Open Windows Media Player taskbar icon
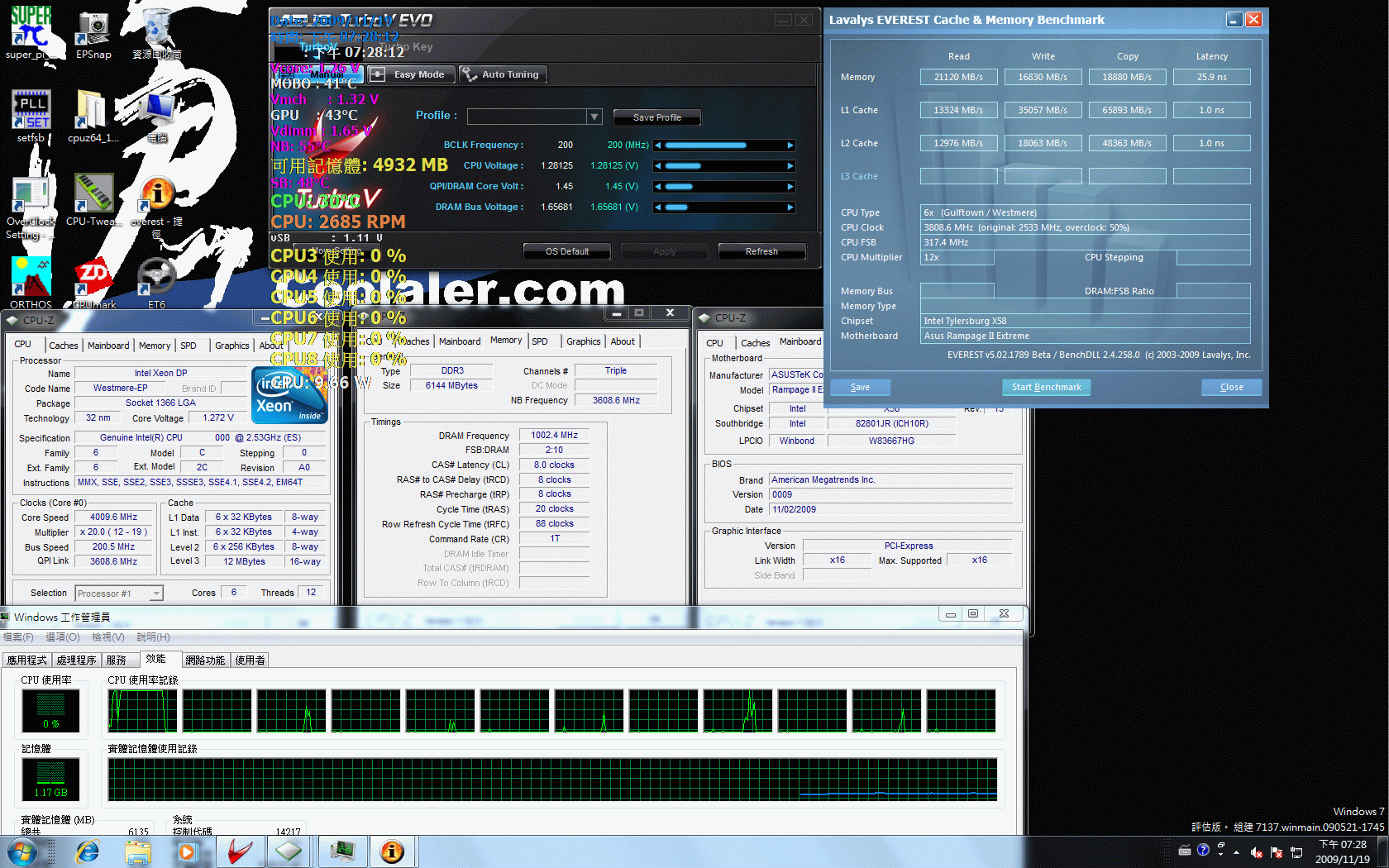 [x=187, y=851]
